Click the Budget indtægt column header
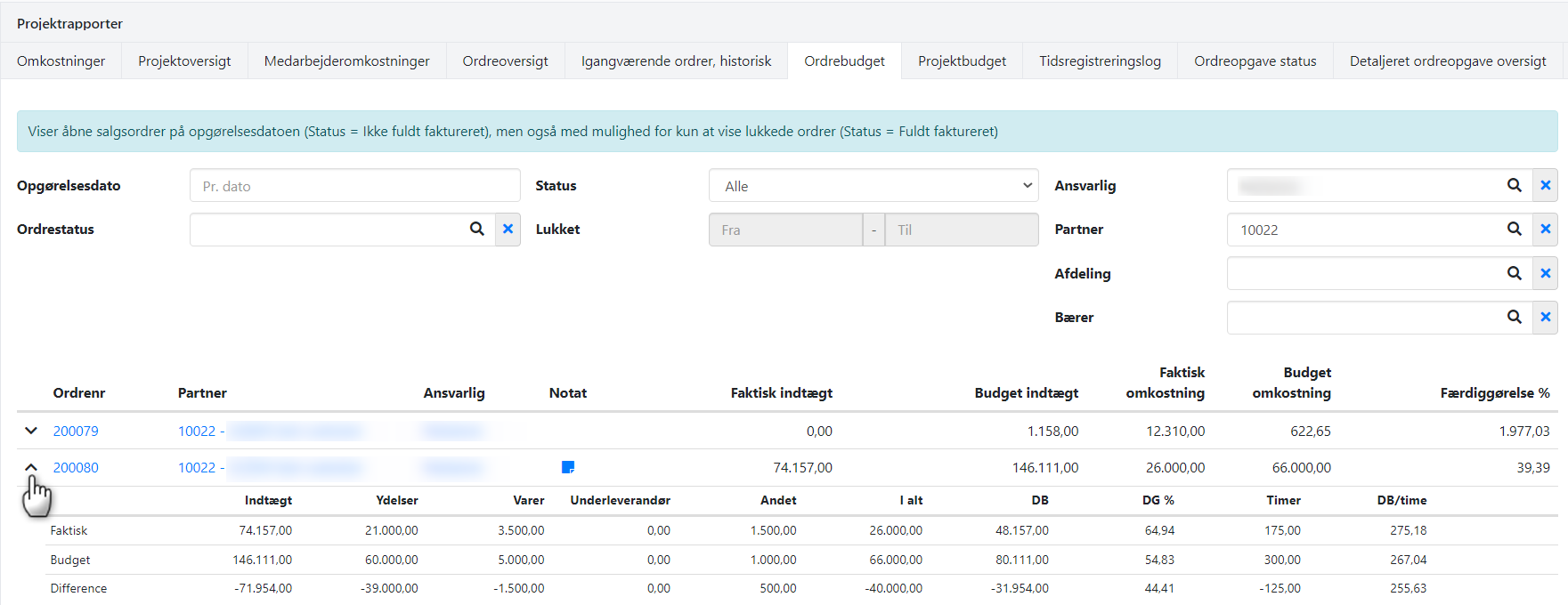 coord(1027,392)
